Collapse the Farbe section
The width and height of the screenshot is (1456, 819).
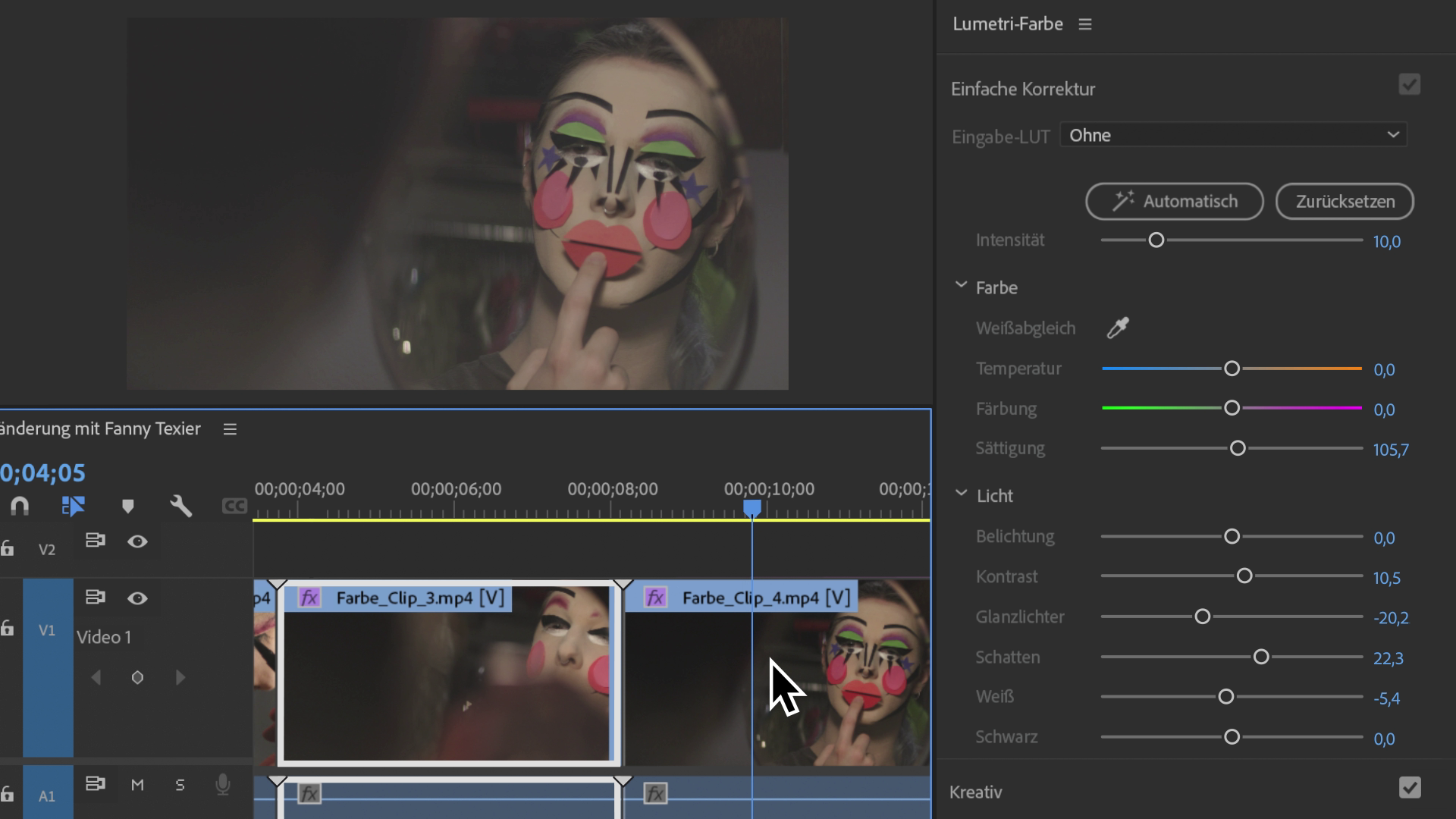point(961,286)
